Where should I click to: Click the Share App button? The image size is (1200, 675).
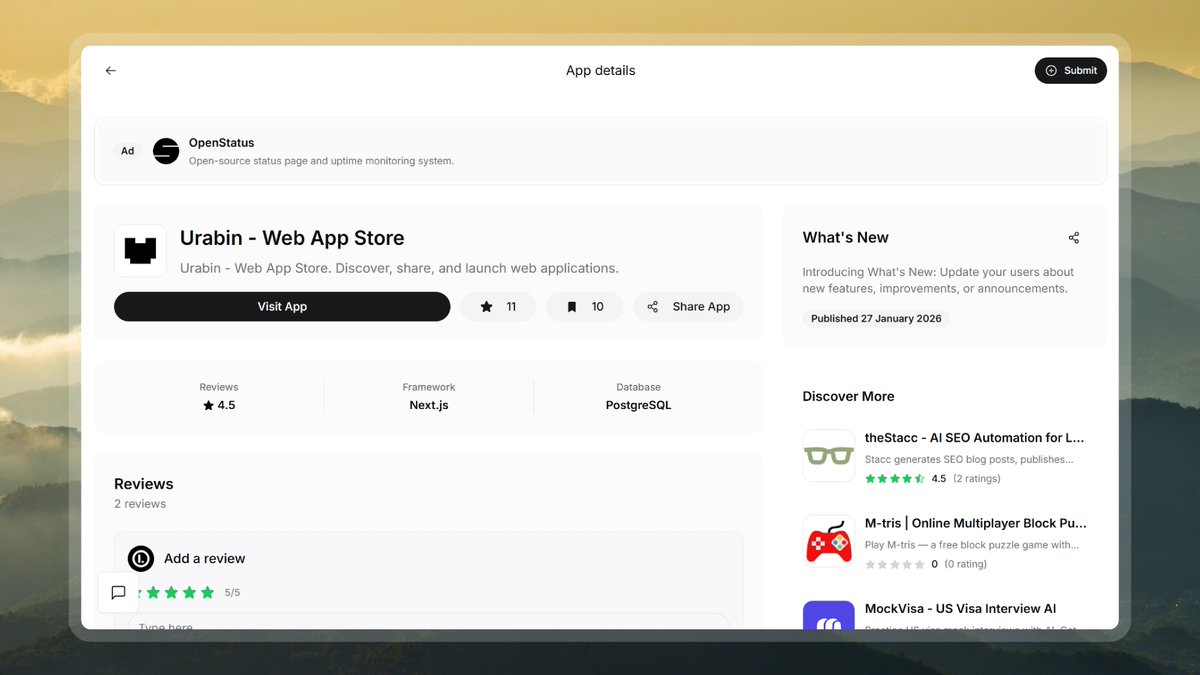coord(688,307)
